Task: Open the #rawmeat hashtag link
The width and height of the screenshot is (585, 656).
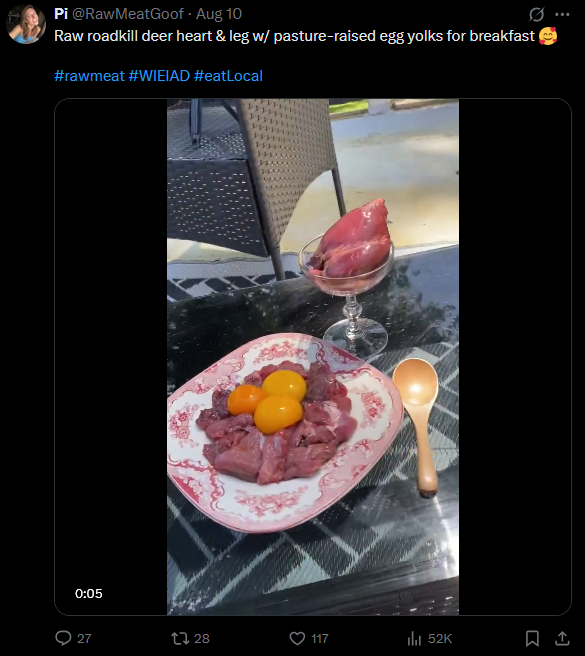Action: point(89,76)
